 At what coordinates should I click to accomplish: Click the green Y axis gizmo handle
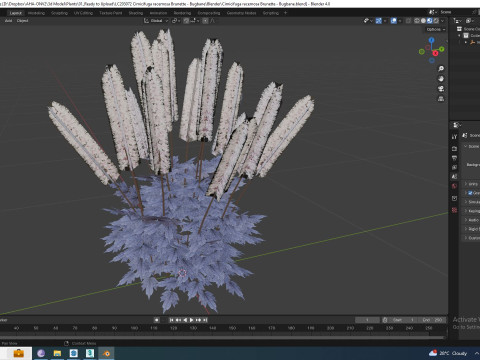[442, 49]
